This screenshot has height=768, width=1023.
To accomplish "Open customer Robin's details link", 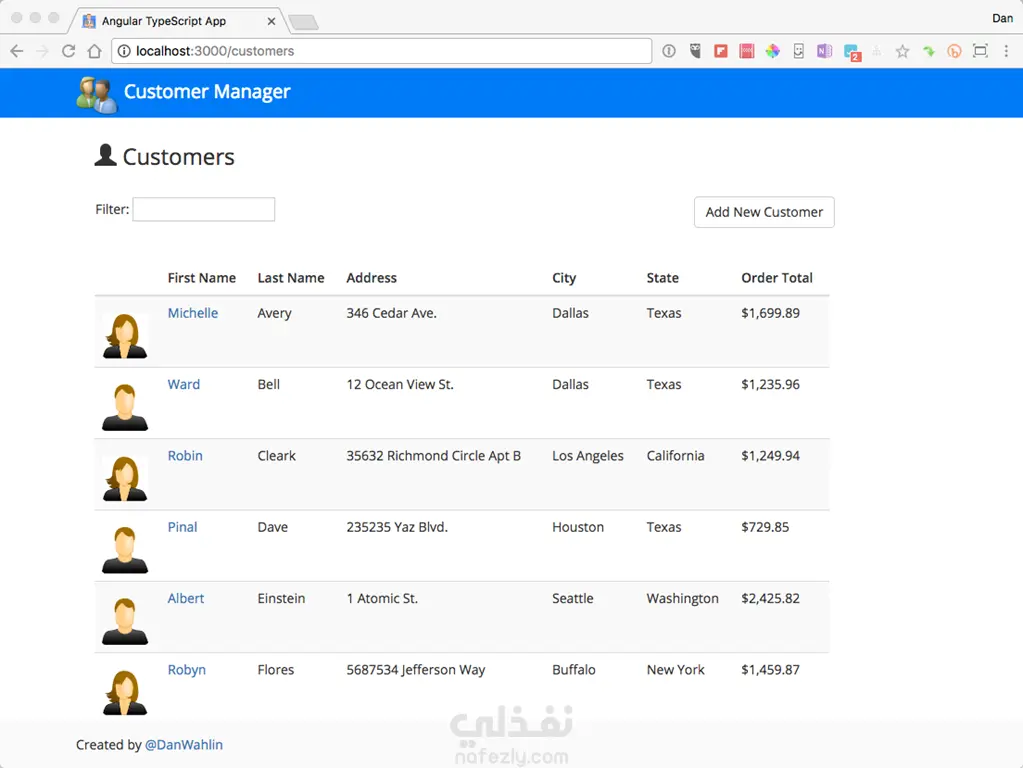I will pyautogui.click(x=185, y=455).
